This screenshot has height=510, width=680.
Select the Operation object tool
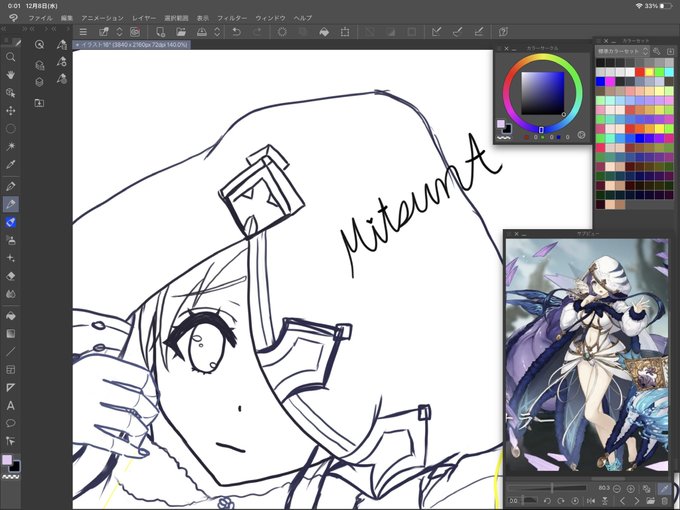click(10, 93)
